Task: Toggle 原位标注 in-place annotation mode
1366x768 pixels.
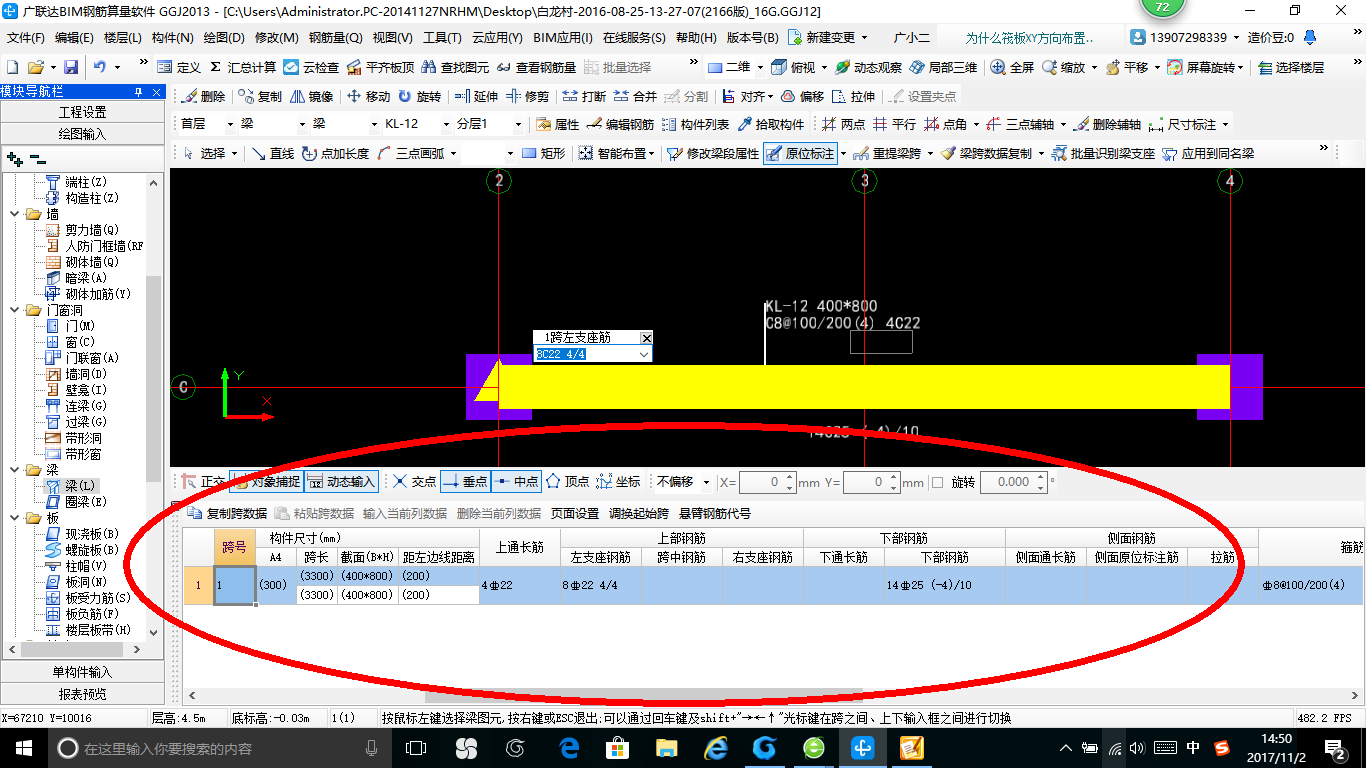Action: point(800,153)
